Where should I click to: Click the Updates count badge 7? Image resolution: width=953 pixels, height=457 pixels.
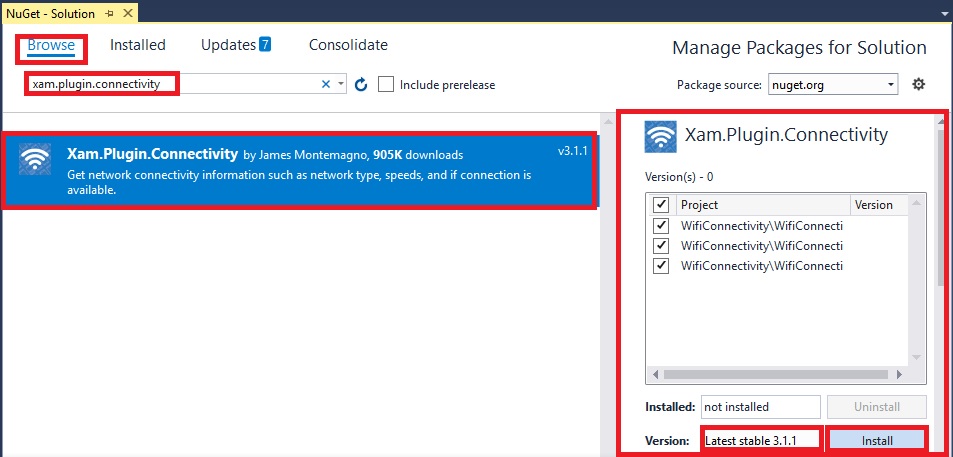(264, 44)
